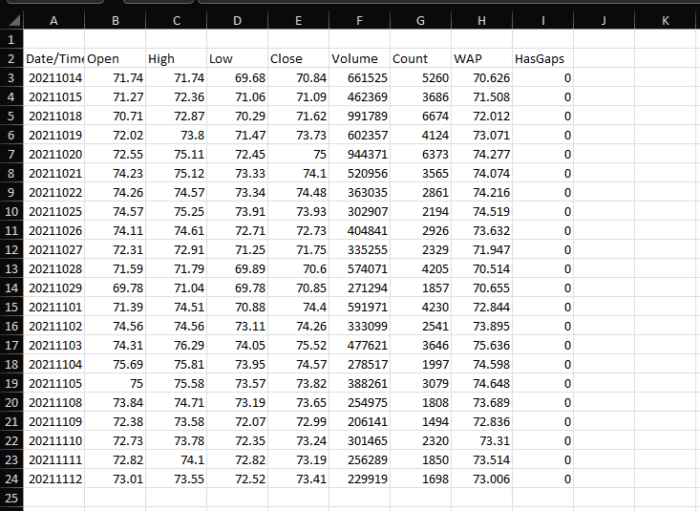Select WAP value 73.31

click(x=482, y=440)
